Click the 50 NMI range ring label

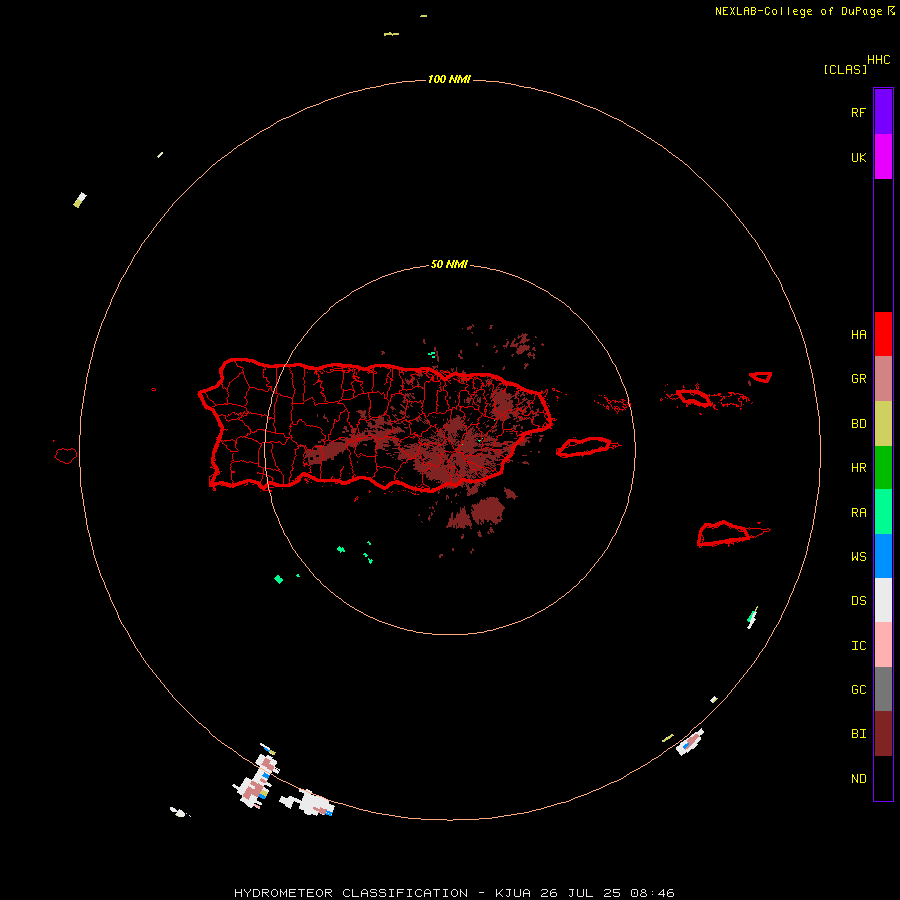[449, 264]
